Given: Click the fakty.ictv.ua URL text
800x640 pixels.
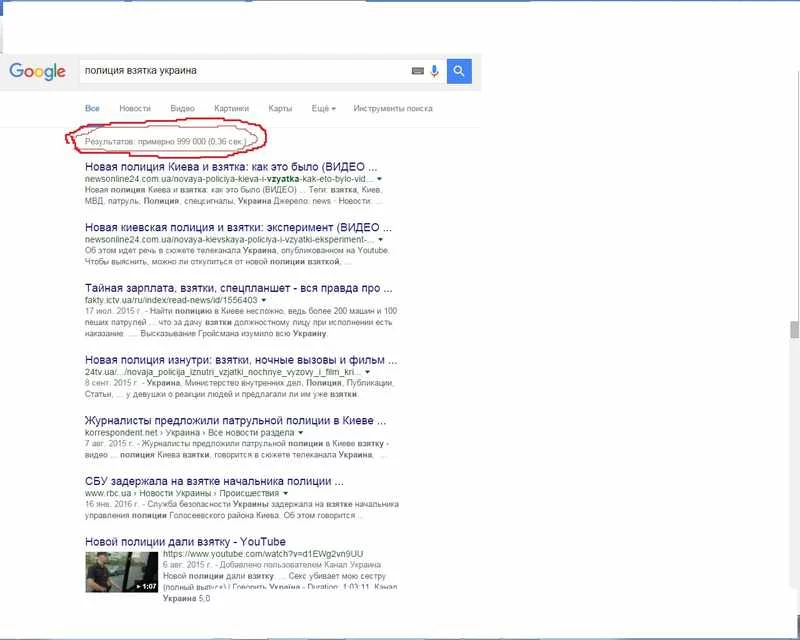Looking at the screenshot, I should click(171, 300).
